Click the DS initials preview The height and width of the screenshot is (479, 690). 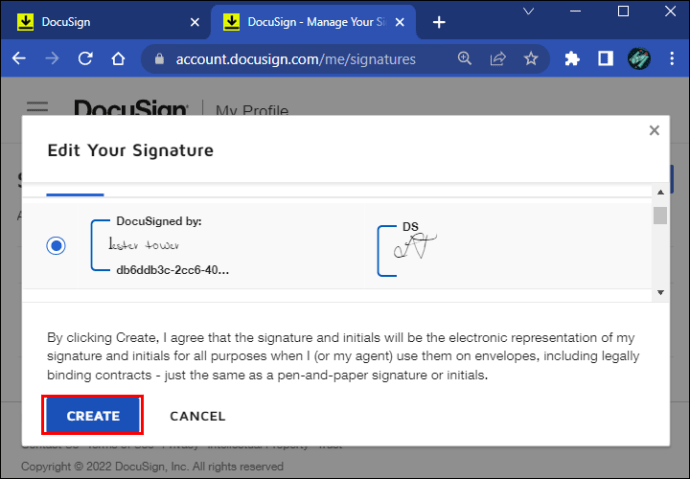tap(407, 249)
